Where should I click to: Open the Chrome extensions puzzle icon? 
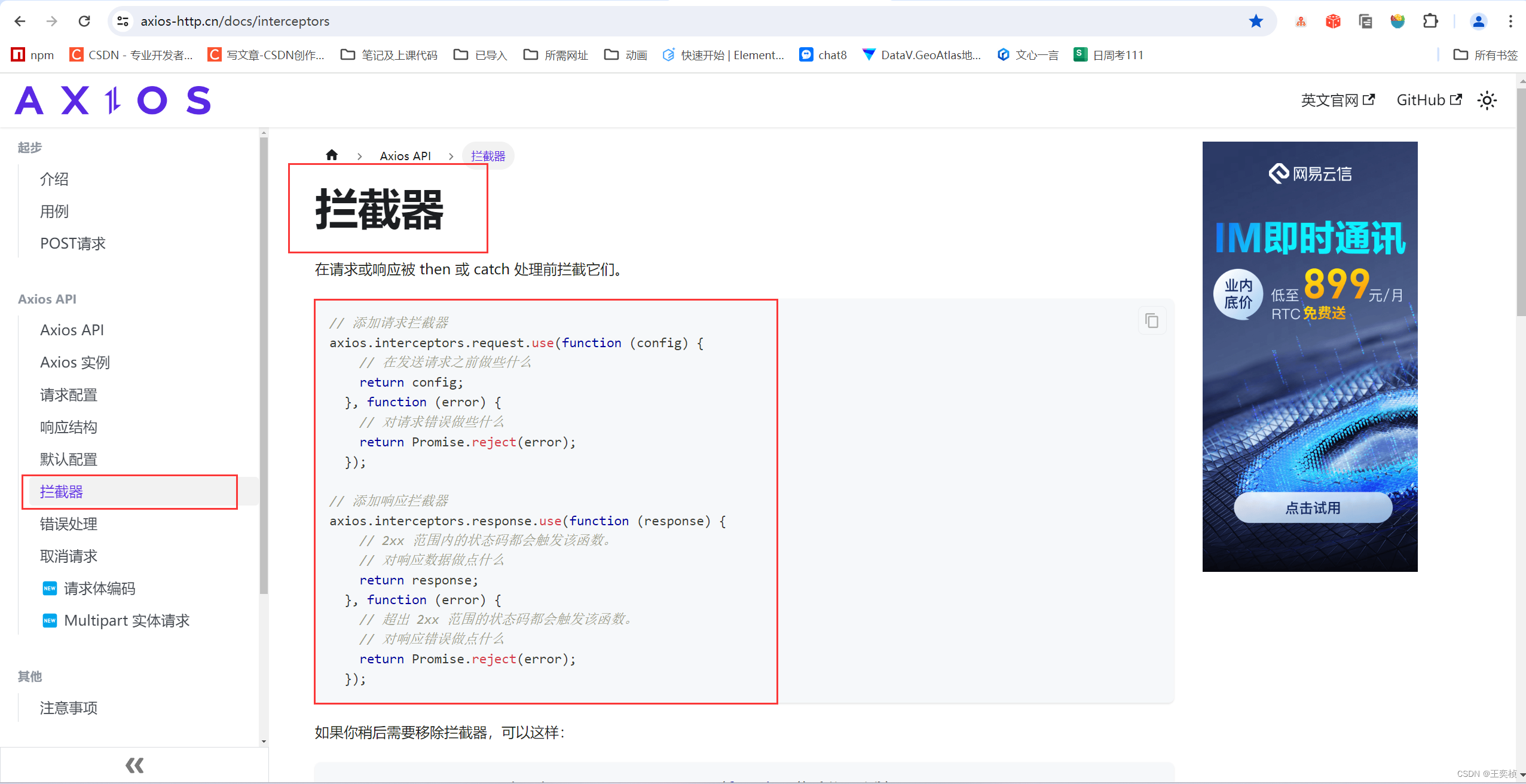coord(1430,21)
